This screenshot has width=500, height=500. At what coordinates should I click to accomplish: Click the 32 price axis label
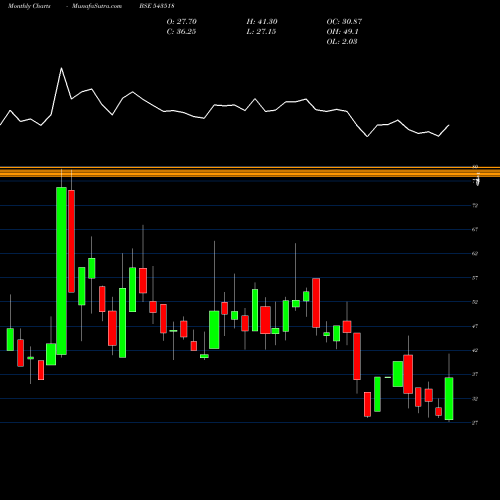(x=475, y=399)
